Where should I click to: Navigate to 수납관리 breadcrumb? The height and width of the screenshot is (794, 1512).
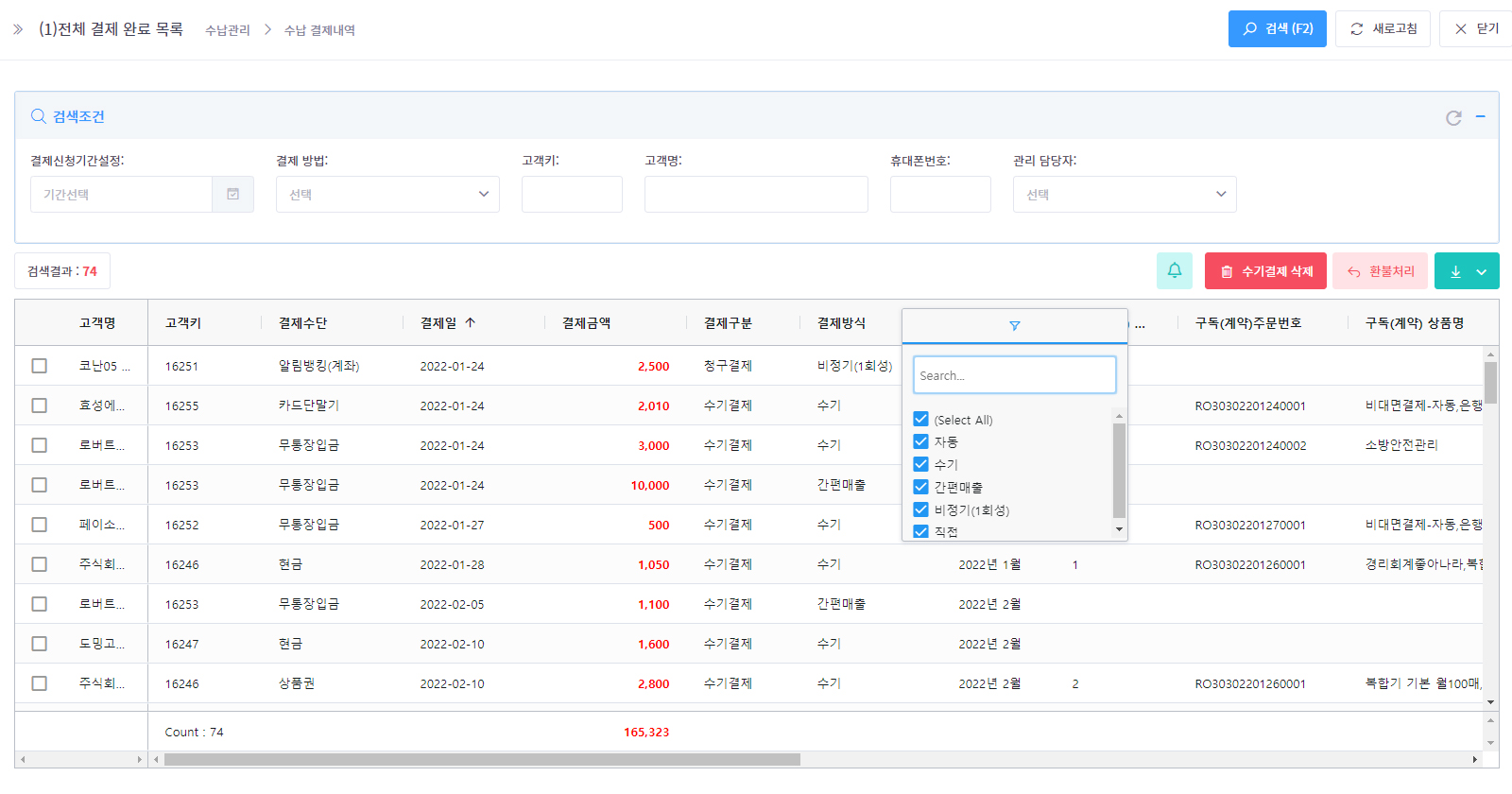point(228,30)
